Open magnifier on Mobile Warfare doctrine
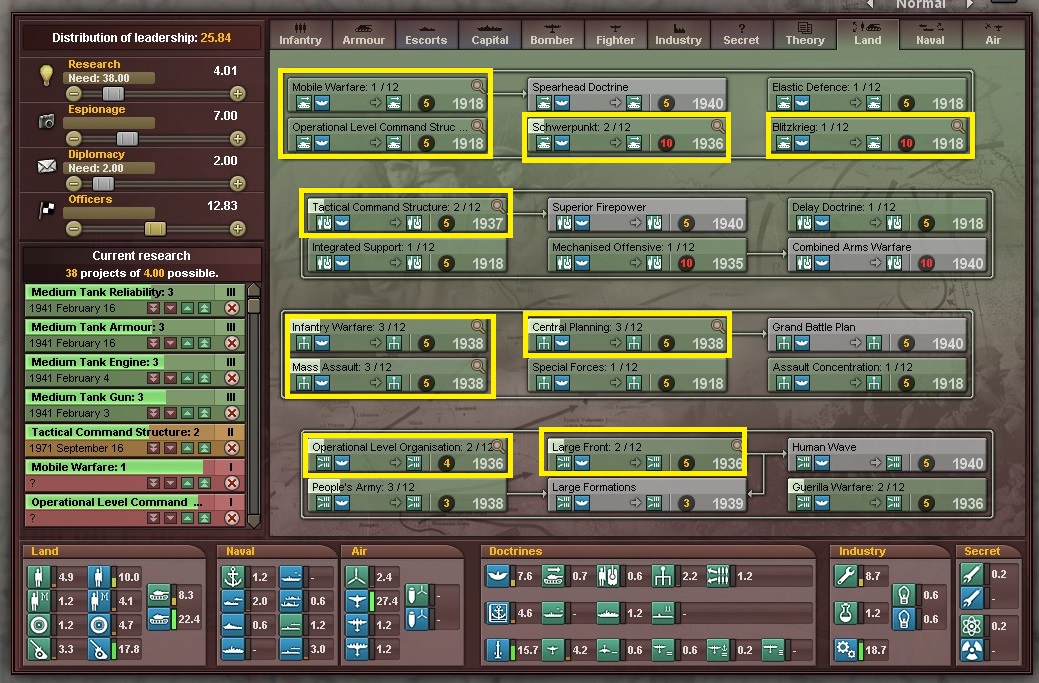 (478, 86)
